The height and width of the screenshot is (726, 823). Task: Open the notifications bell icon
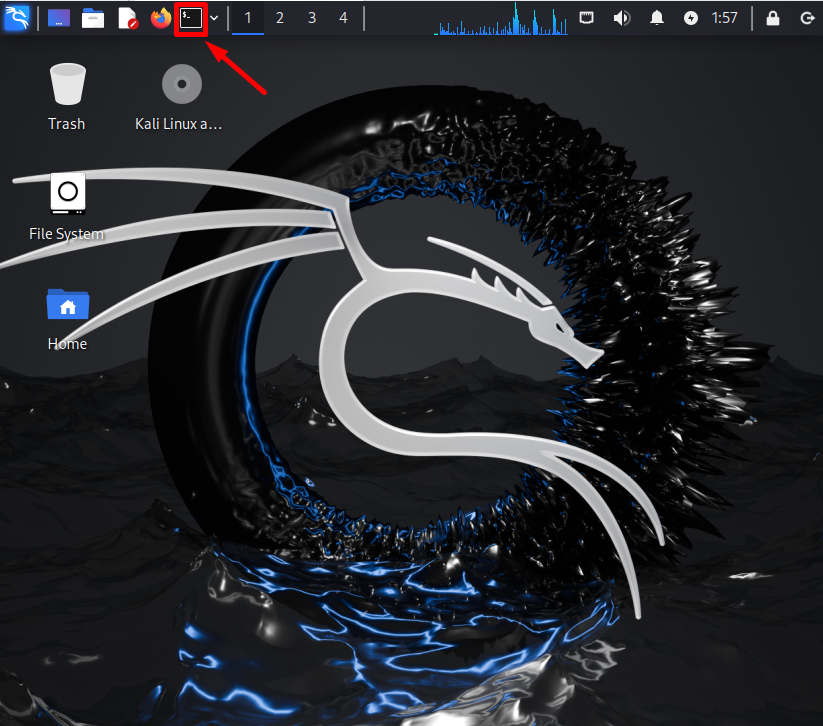point(657,18)
